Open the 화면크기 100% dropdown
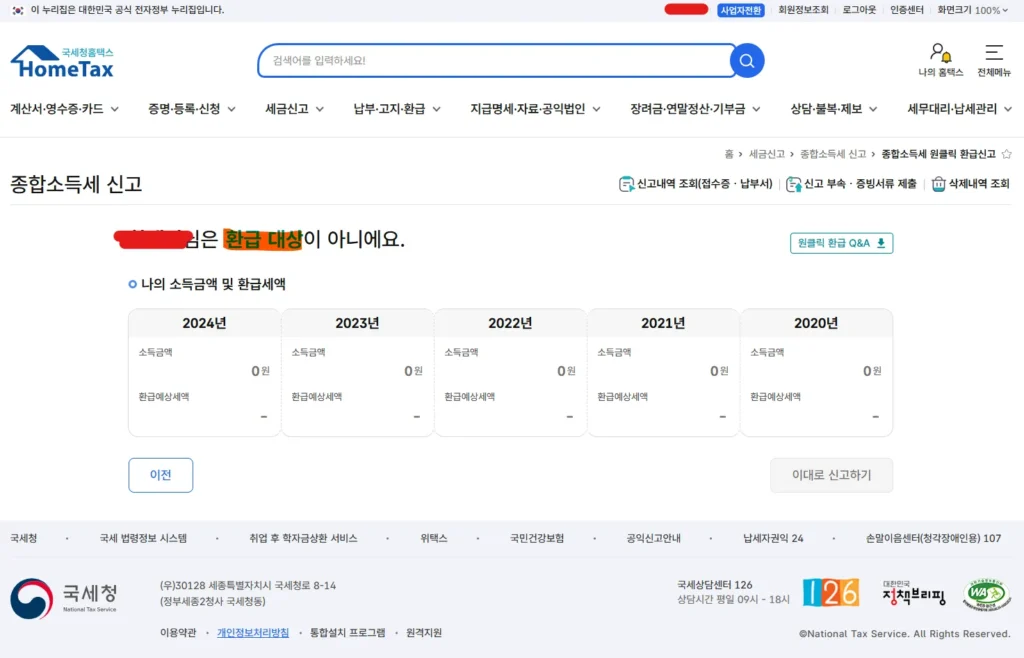This screenshot has height=658, width=1024. [x=971, y=10]
